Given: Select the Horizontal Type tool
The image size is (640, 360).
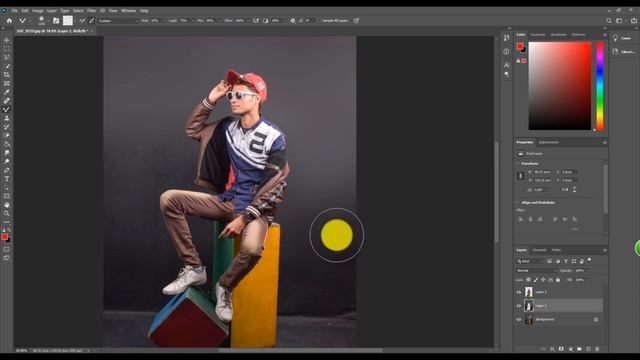Looking at the screenshot, I should click(7, 179).
